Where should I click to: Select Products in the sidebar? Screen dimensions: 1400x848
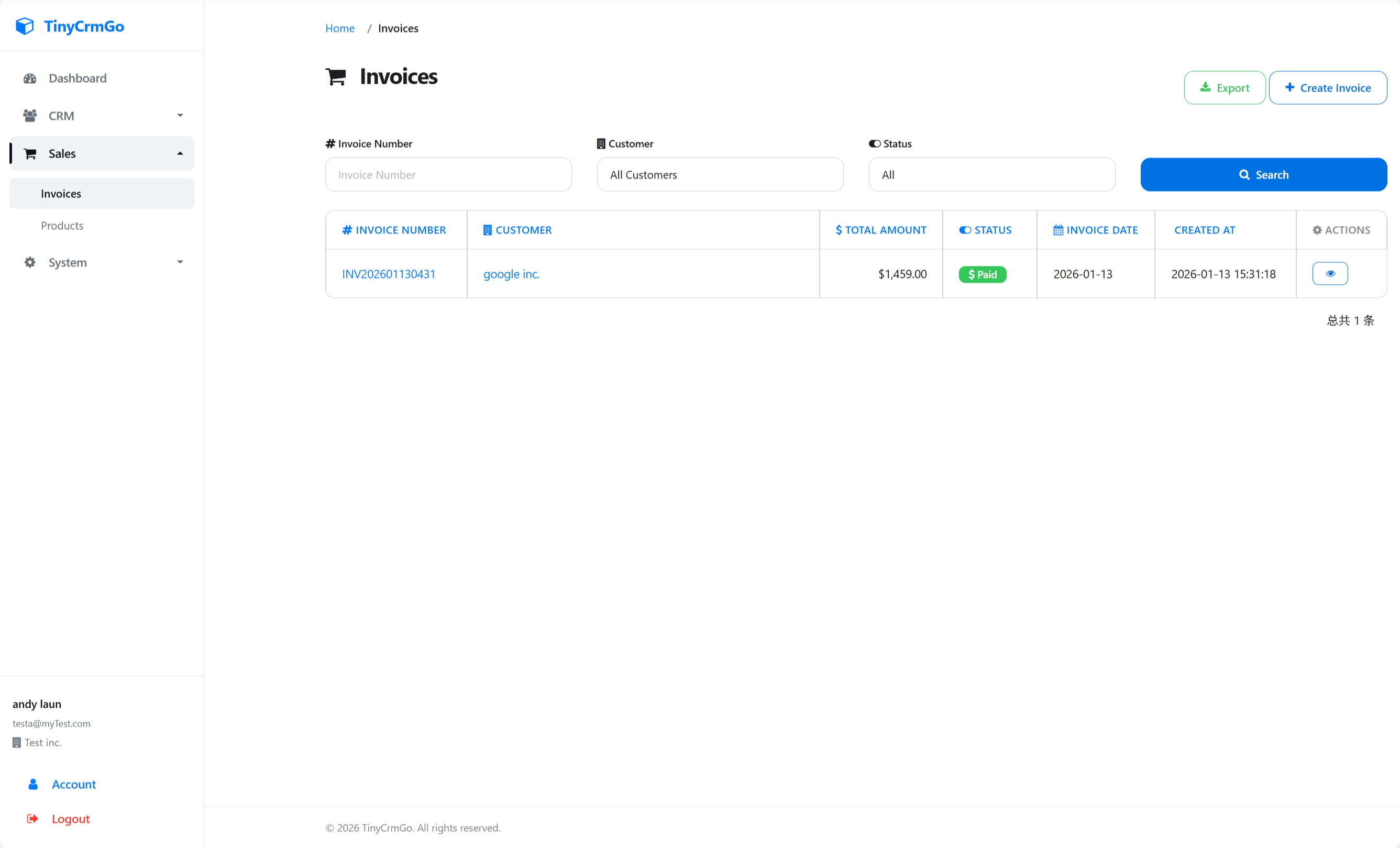pyautogui.click(x=62, y=225)
